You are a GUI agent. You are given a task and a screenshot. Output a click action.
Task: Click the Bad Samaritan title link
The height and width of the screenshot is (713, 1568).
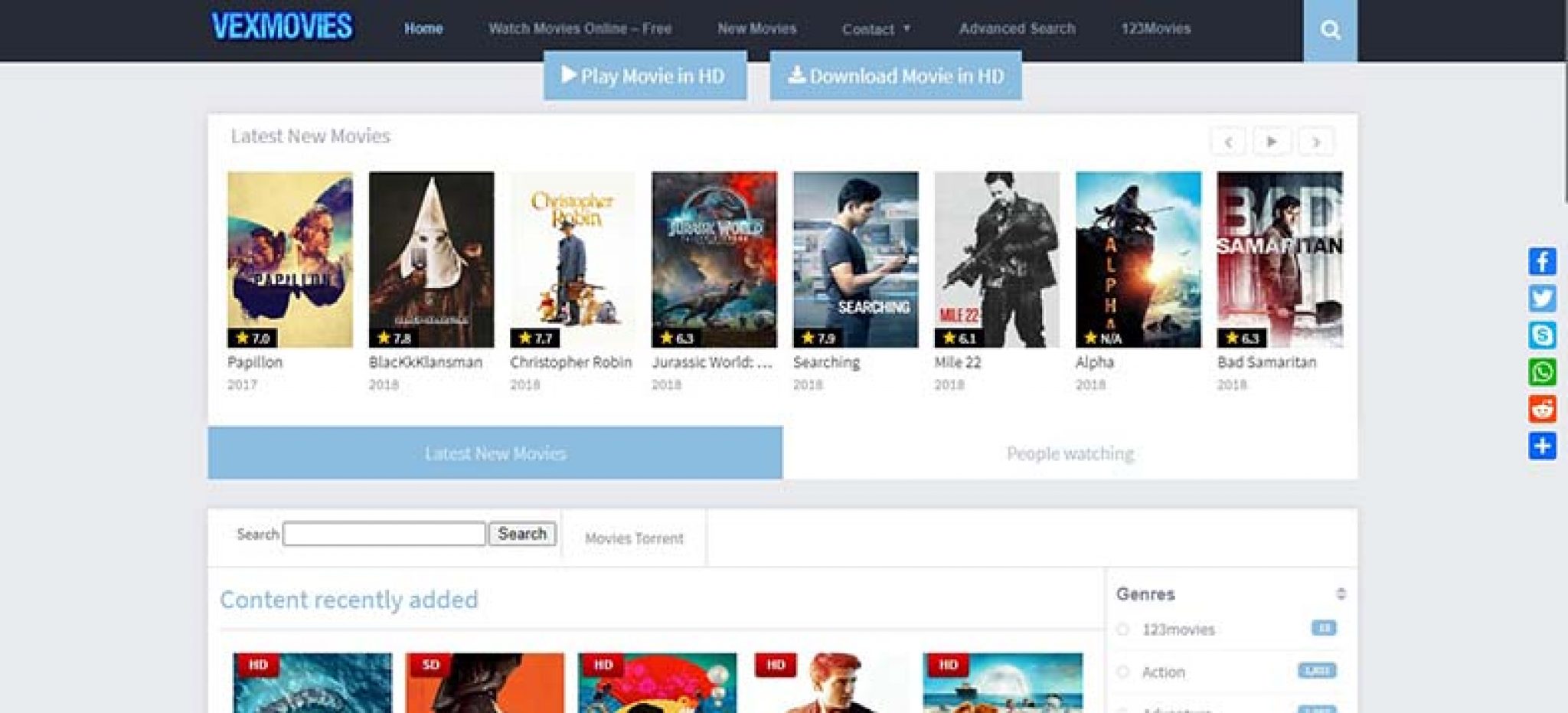point(1267,362)
